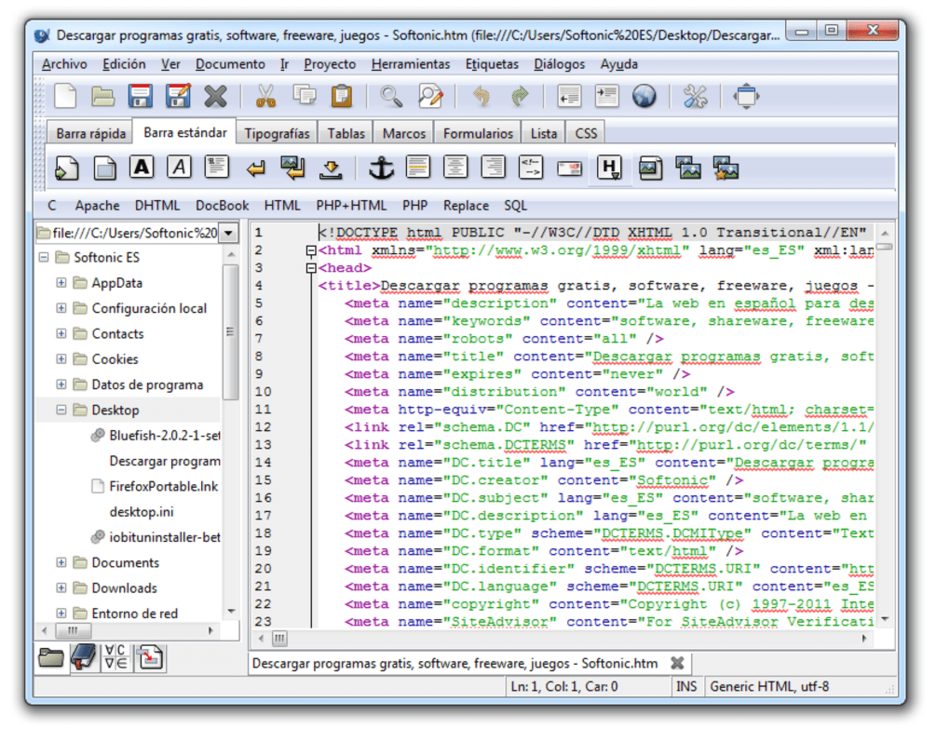
Task: Close the Softonic.htm document tab
Action: [x=677, y=663]
